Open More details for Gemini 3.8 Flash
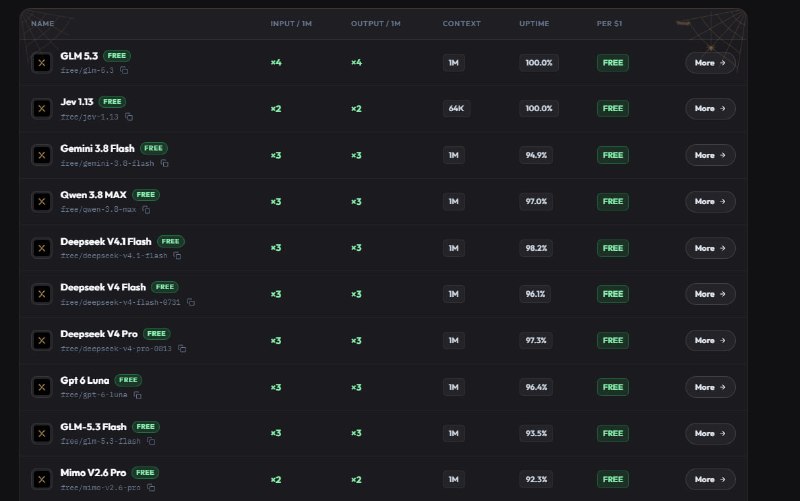 (x=710, y=155)
